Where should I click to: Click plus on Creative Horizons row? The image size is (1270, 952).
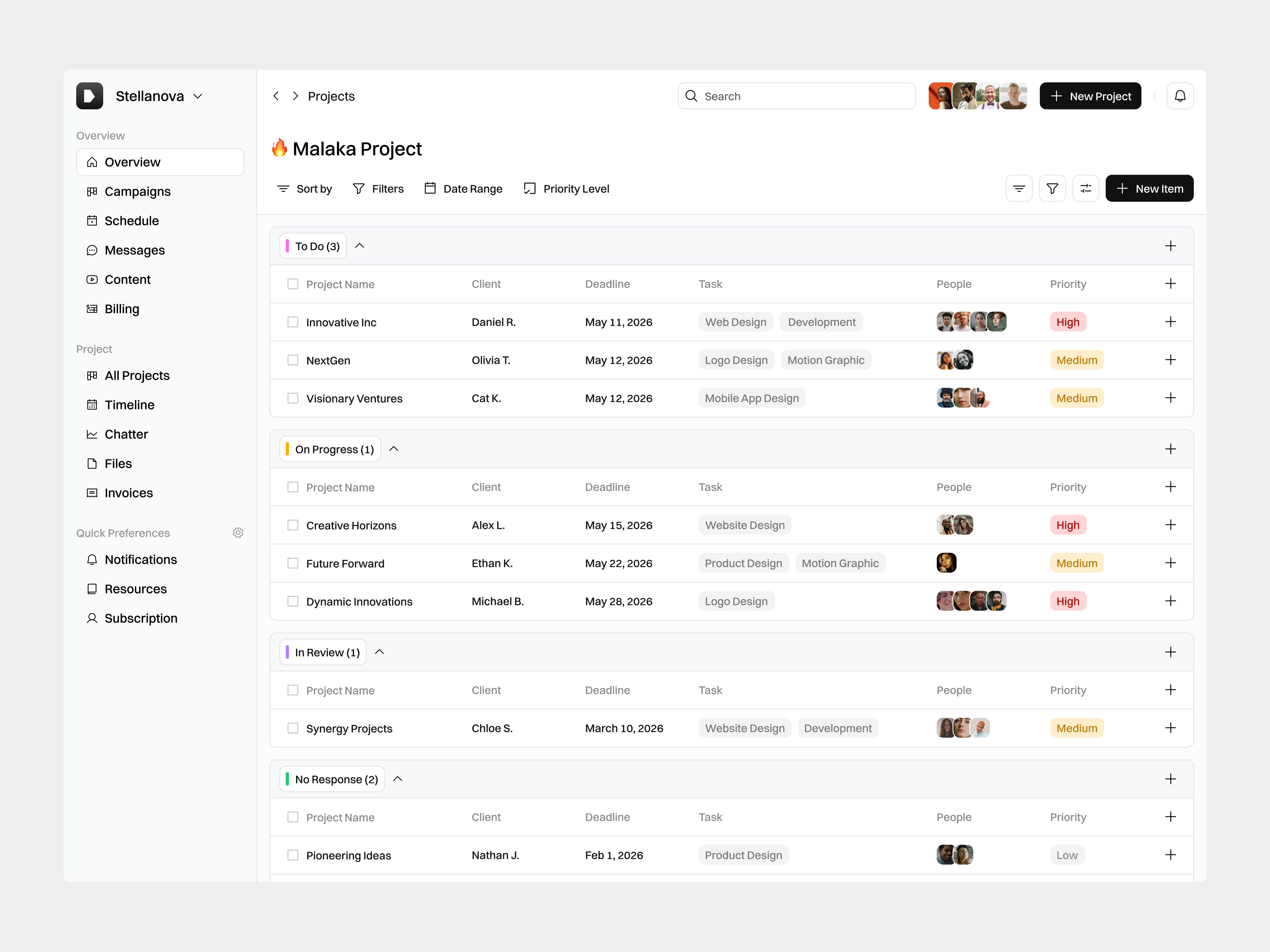pos(1170,525)
